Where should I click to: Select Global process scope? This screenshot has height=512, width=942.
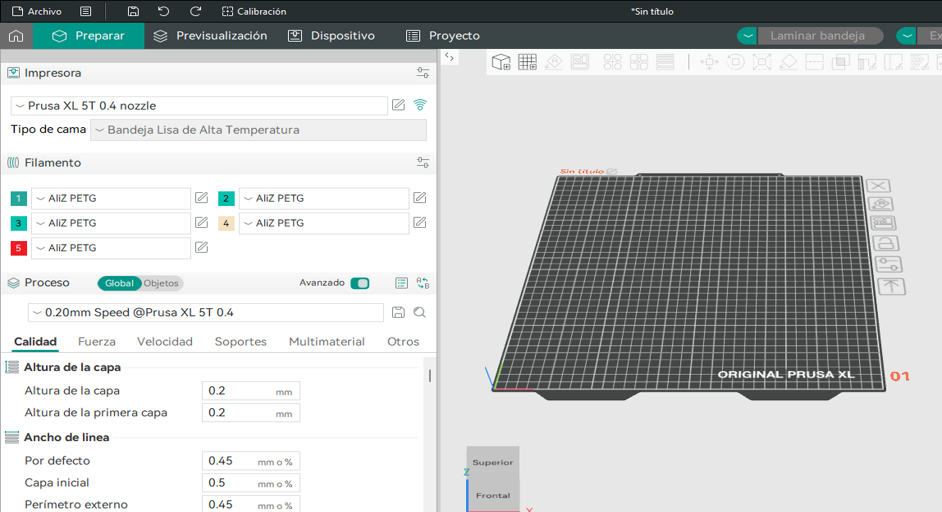(119, 283)
